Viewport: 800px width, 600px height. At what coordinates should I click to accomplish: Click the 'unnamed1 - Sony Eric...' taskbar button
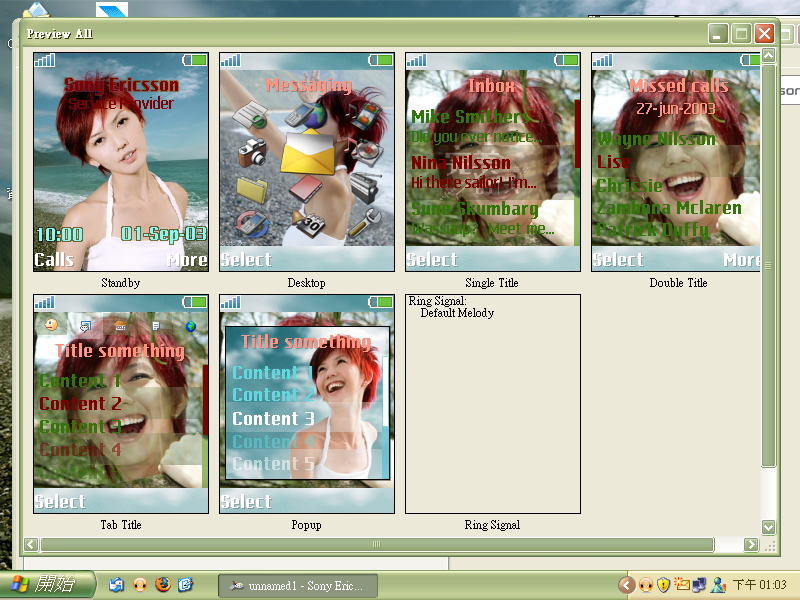click(298, 586)
